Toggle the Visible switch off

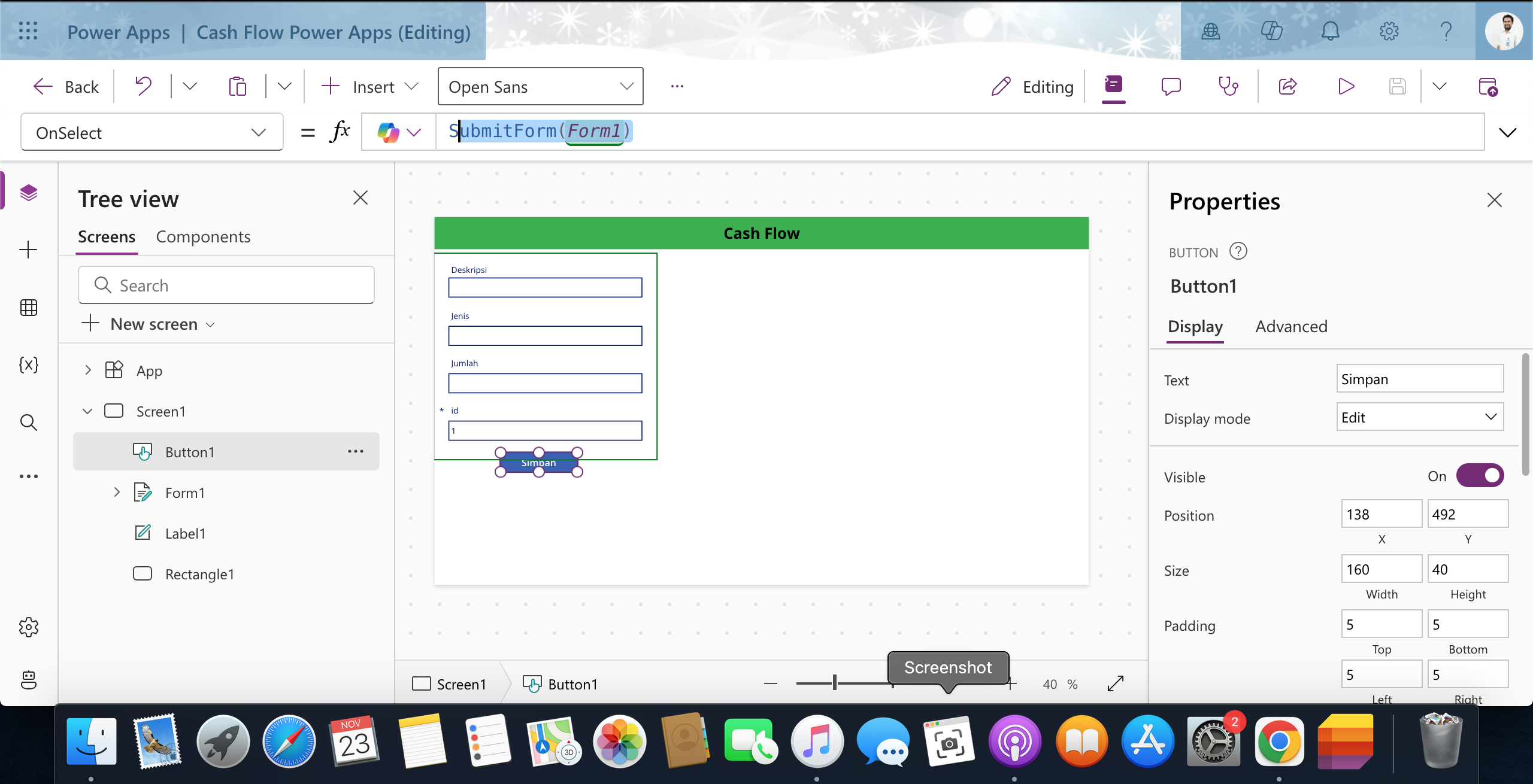1480,476
